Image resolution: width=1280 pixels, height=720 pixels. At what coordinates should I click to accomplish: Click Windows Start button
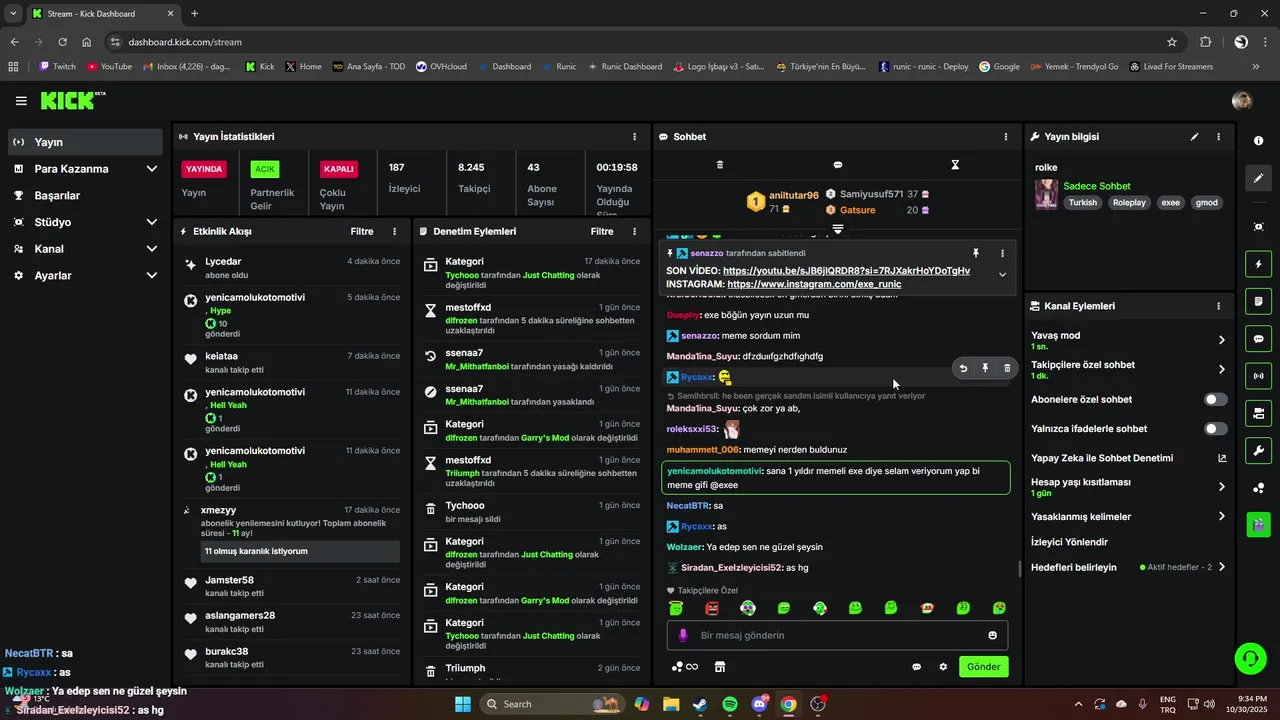click(463, 704)
